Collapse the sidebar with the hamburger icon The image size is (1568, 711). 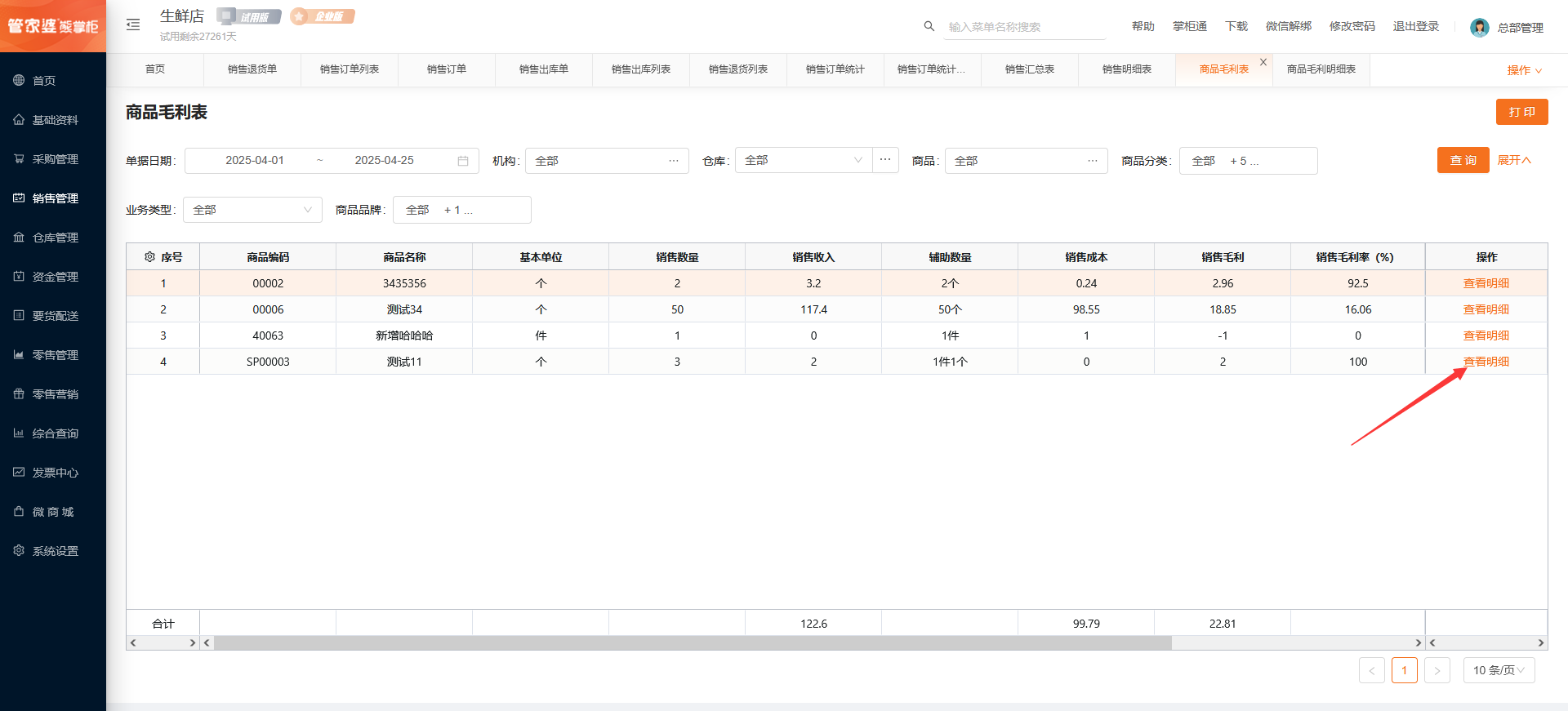[133, 24]
